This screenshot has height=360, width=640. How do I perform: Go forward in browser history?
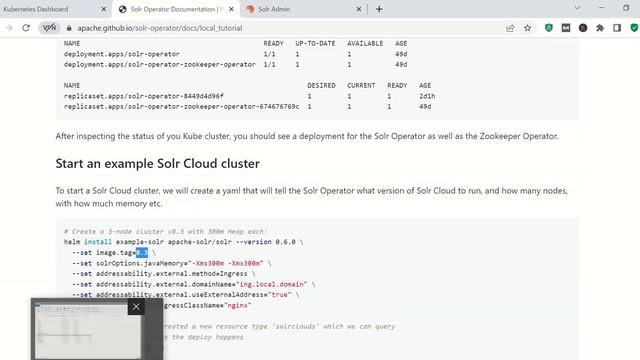9,28
